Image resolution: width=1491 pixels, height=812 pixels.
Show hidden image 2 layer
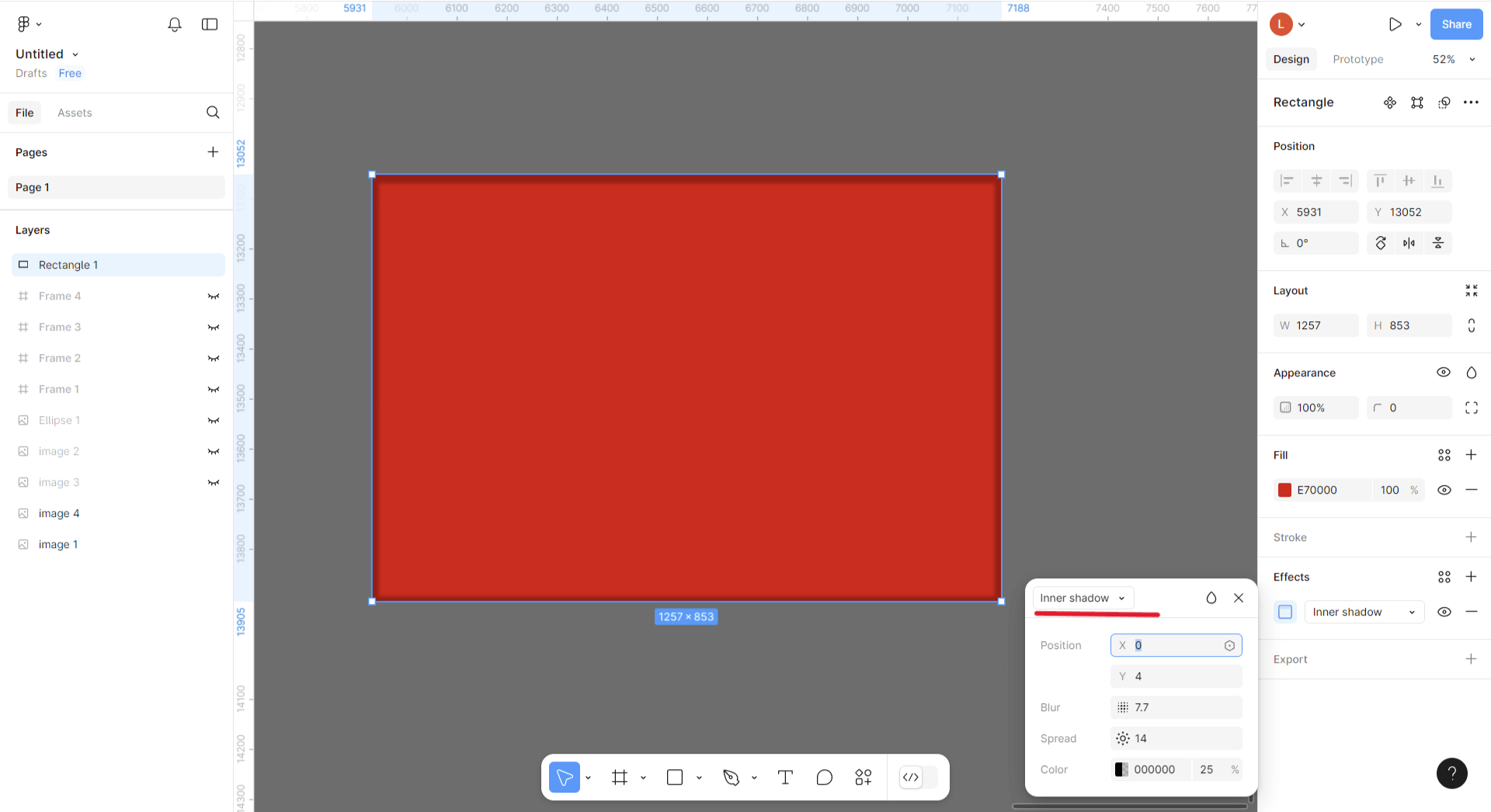[x=213, y=451]
